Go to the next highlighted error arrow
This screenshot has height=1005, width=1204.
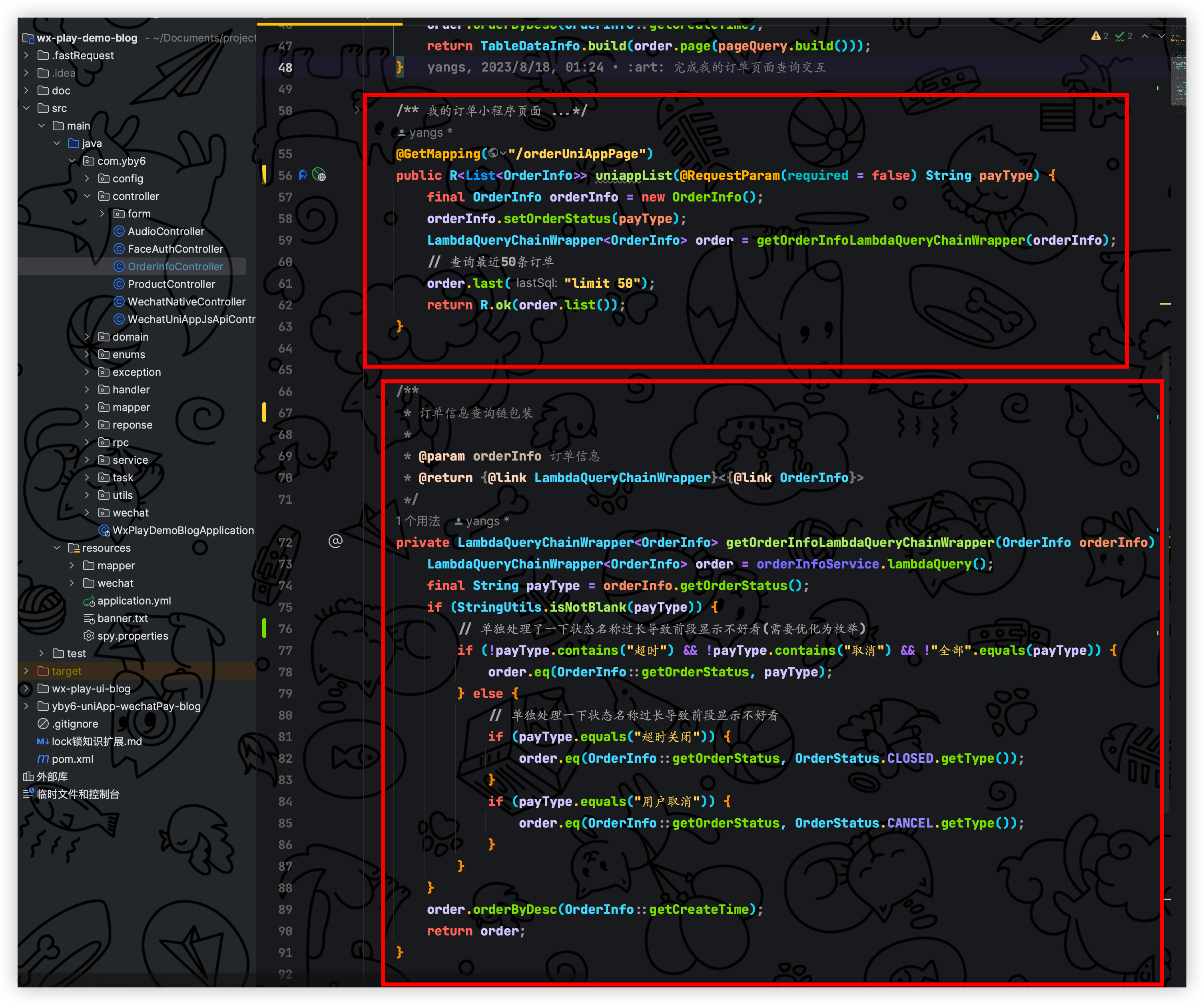1162,36
